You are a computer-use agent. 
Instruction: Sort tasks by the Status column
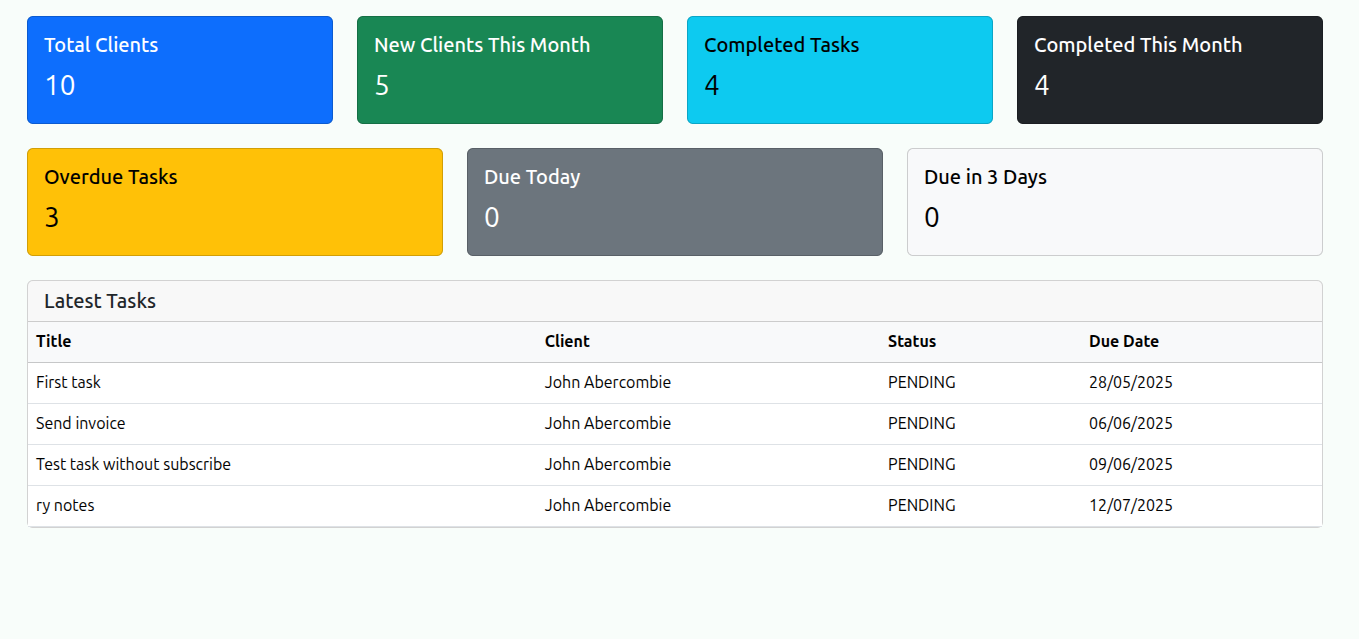[912, 341]
